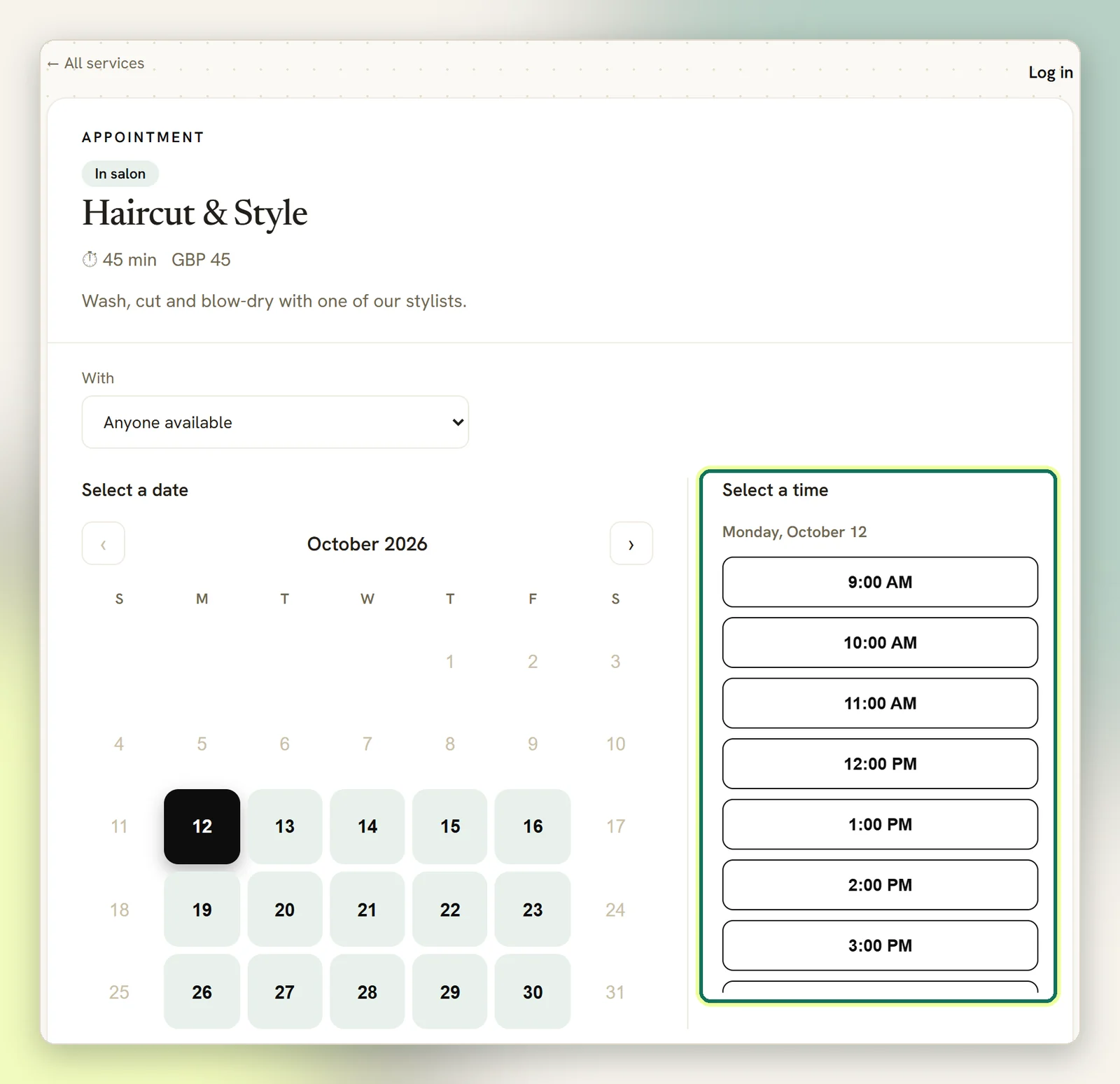Select the 9:00 AM time slot
The image size is (1120, 1084).
(x=880, y=582)
